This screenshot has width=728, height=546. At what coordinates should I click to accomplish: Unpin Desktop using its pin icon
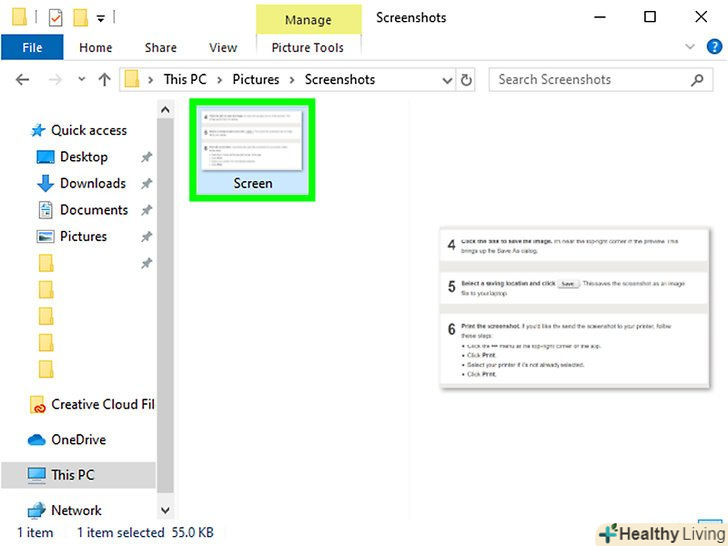pyautogui.click(x=147, y=157)
